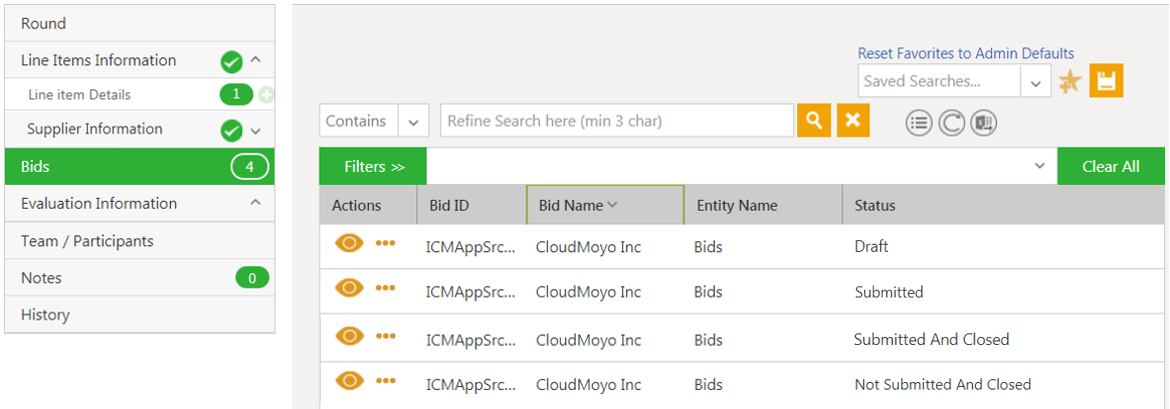The width and height of the screenshot is (1170, 409).
Task: Click the circular refresh icon
Action: coord(951,122)
